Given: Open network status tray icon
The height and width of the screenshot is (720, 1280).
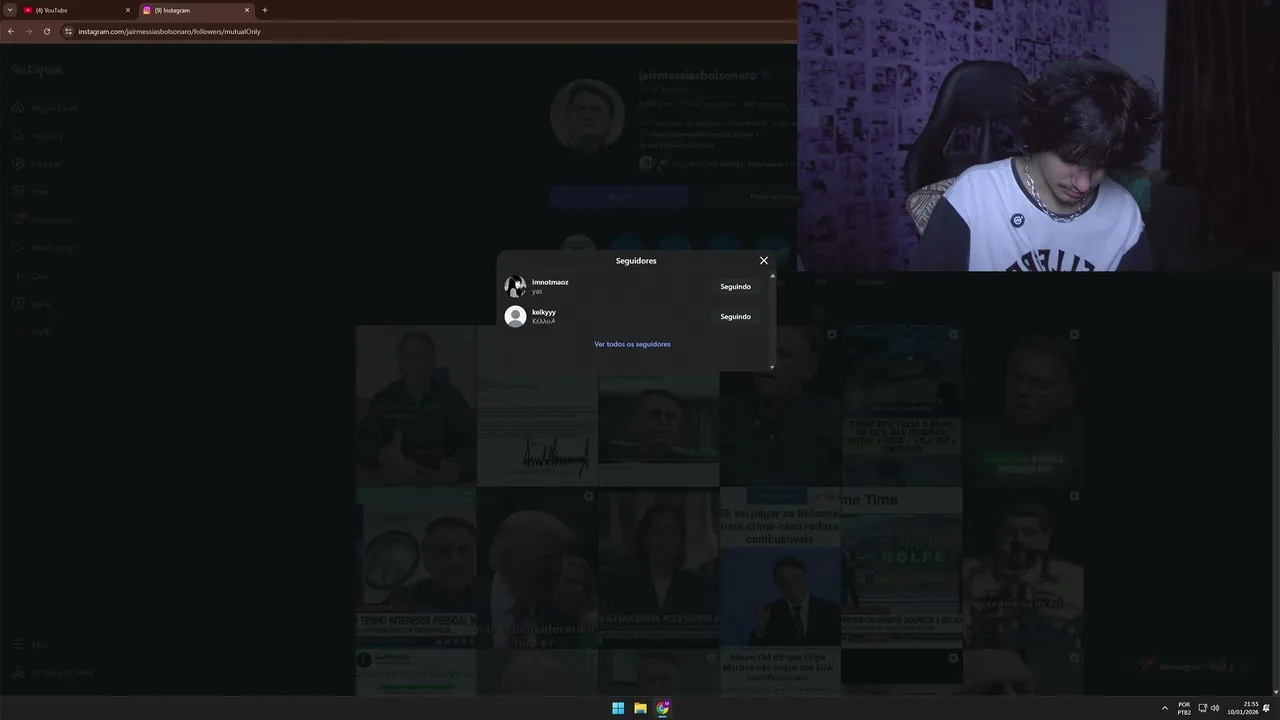Looking at the screenshot, I should 1202,708.
